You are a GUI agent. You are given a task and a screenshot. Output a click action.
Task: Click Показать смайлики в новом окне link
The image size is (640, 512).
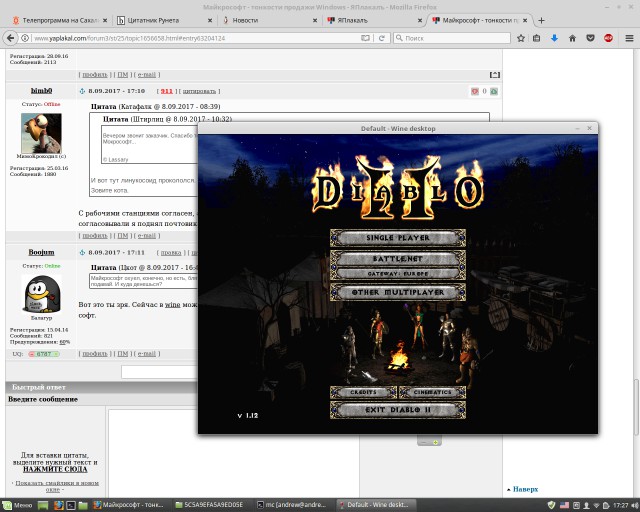pyautogui.click(x=57, y=486)
